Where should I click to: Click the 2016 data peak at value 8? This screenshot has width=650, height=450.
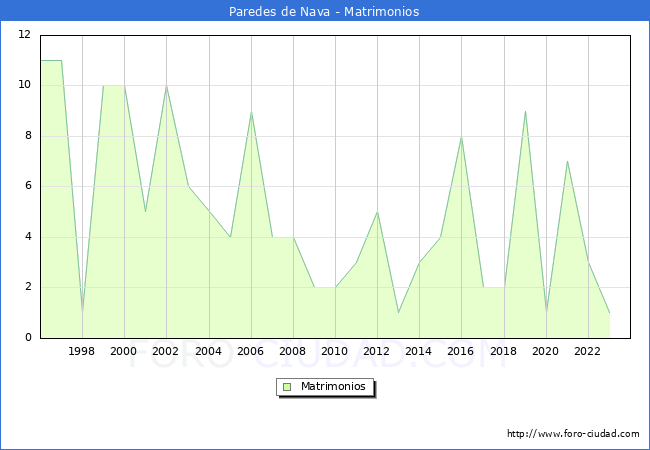pos(461,137)
